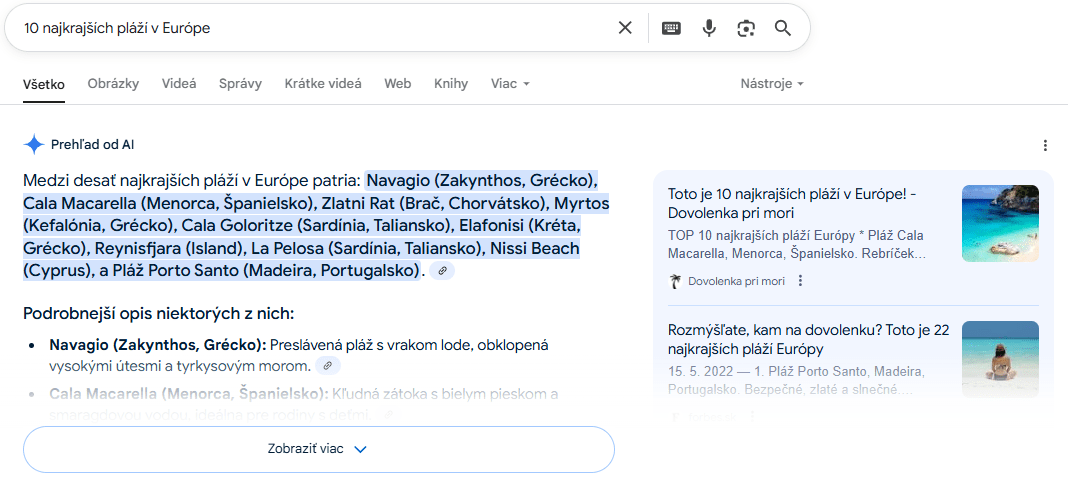
Task: Switch to the Videá tab
Action: (179, 84)
